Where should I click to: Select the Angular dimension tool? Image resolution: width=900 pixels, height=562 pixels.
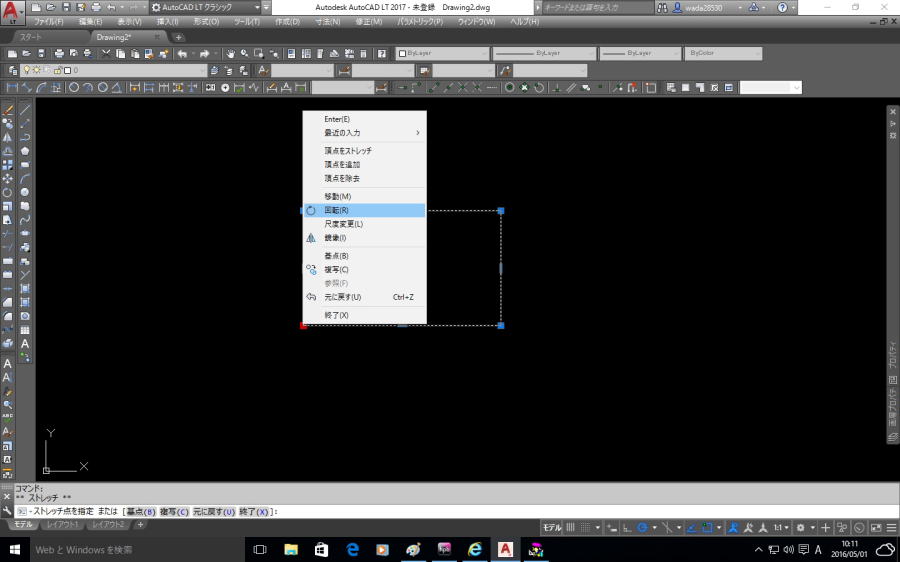[117, 87]
